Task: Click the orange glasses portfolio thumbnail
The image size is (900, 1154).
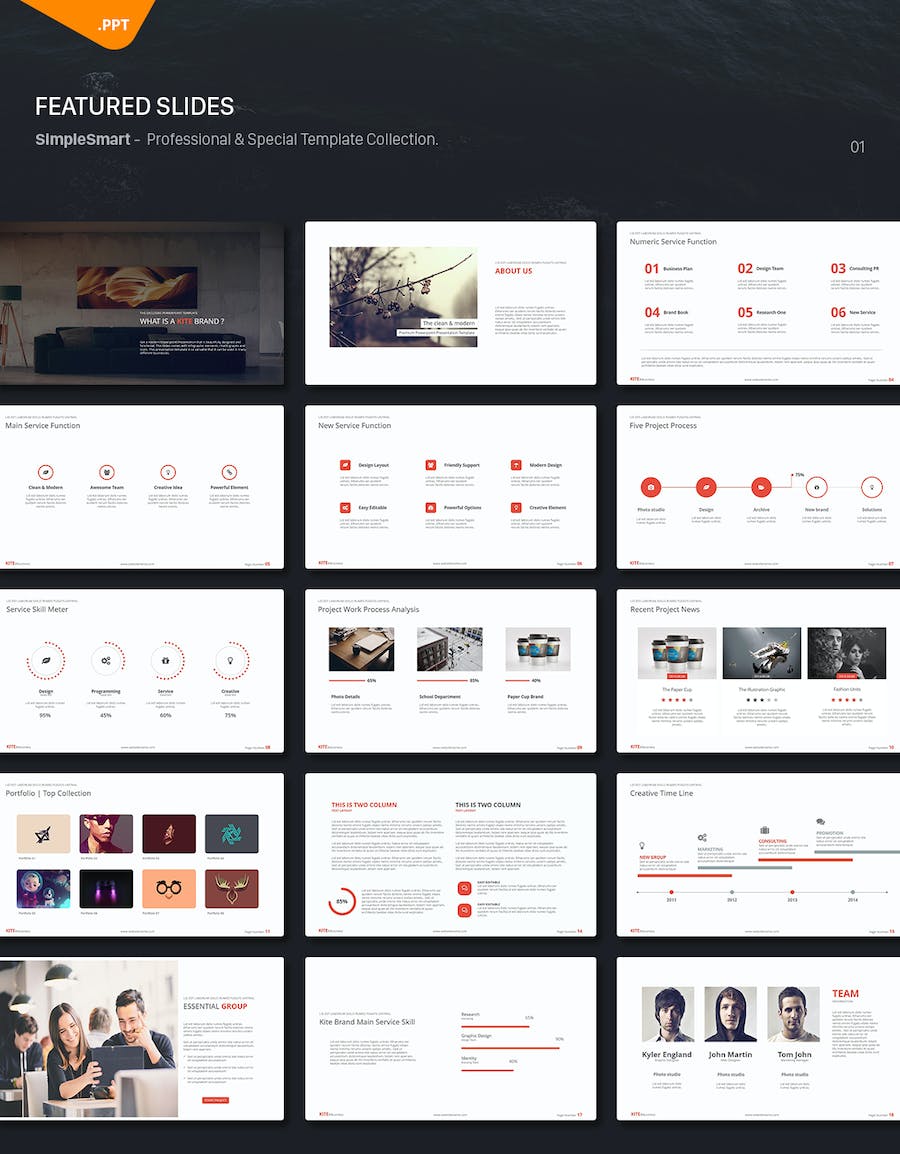Action: (x=169, y=888)
